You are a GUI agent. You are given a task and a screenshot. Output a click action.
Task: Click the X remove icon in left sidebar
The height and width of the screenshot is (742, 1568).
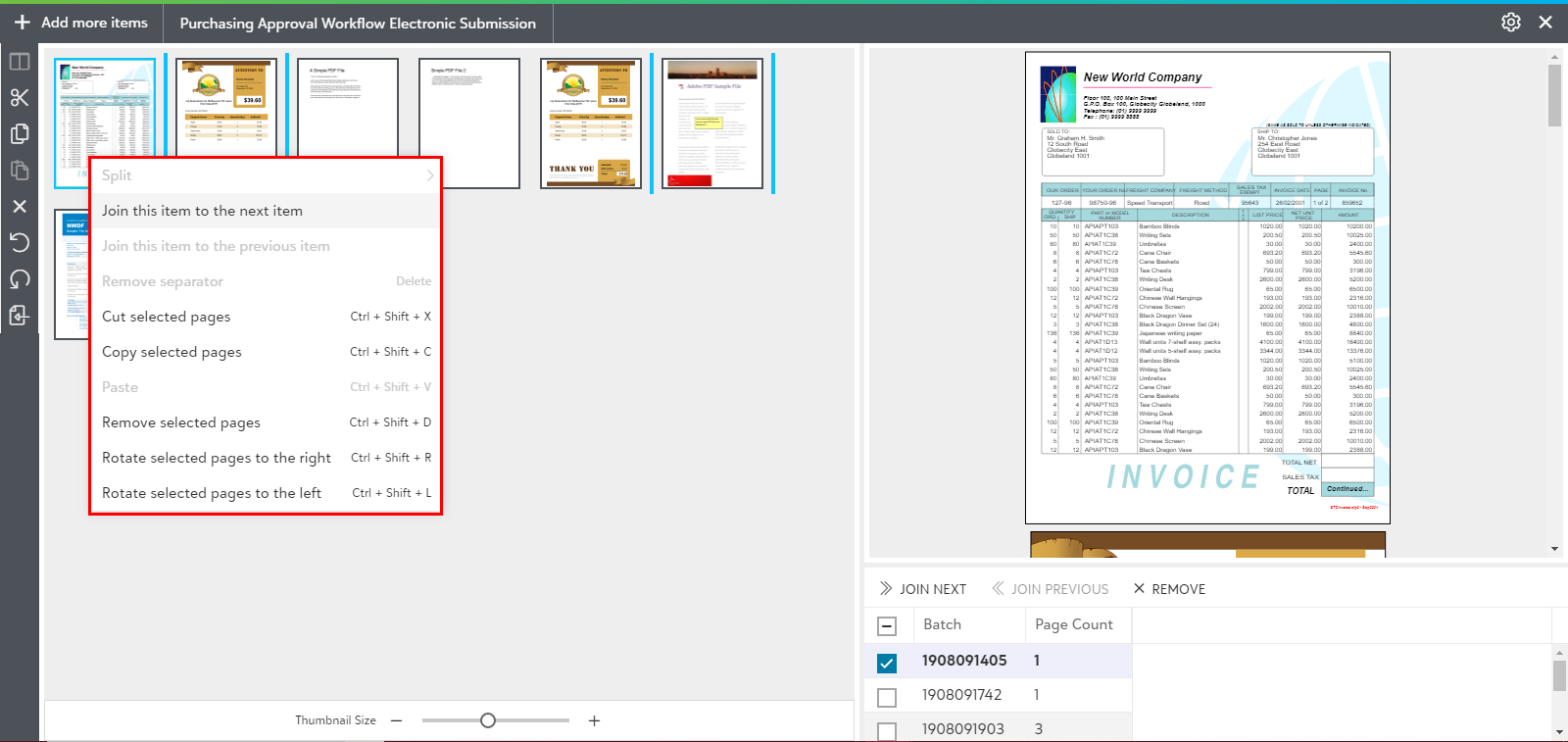coord(20,207)
